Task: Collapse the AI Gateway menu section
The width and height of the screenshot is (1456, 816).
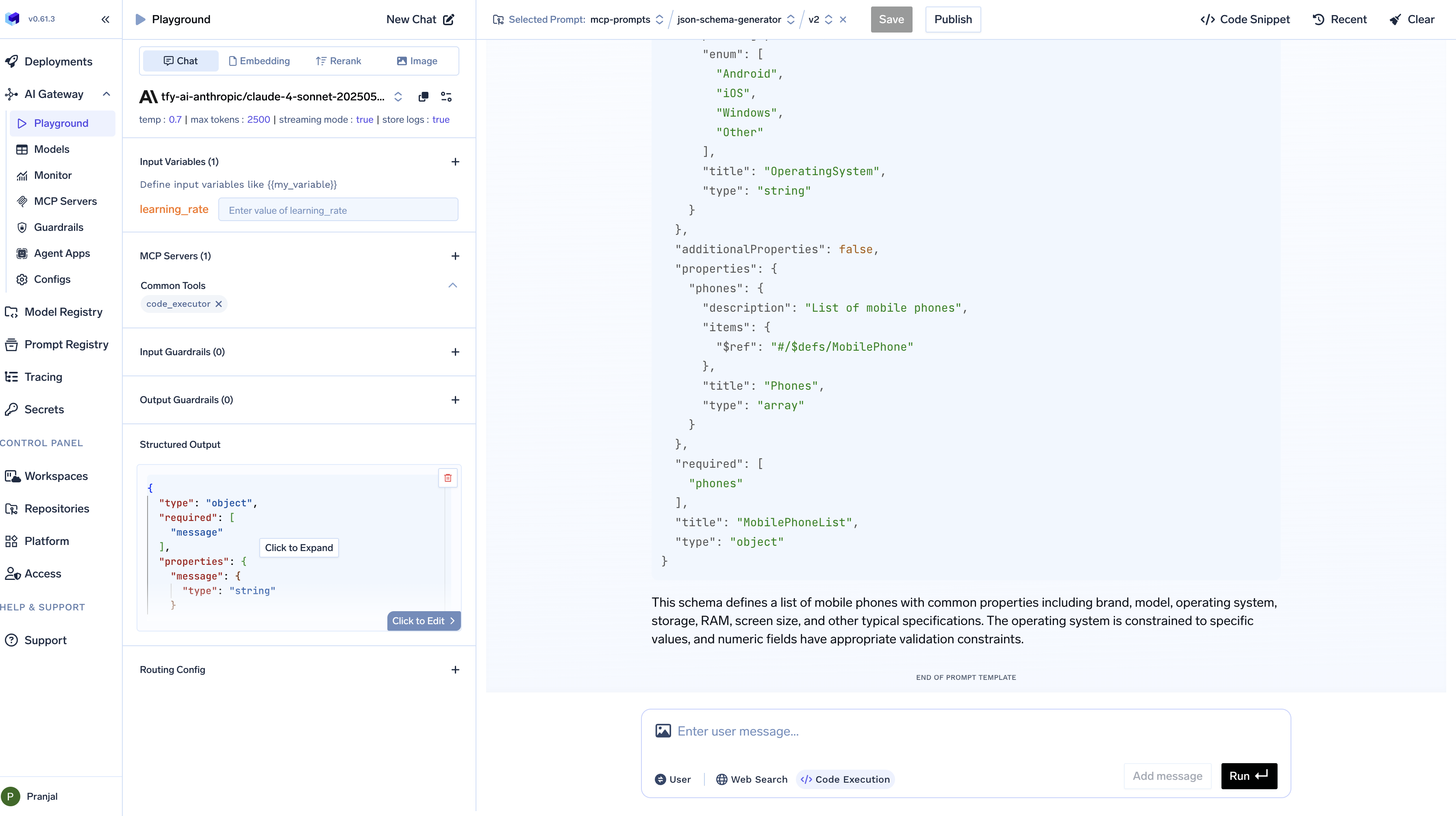Action: point(106,94)
